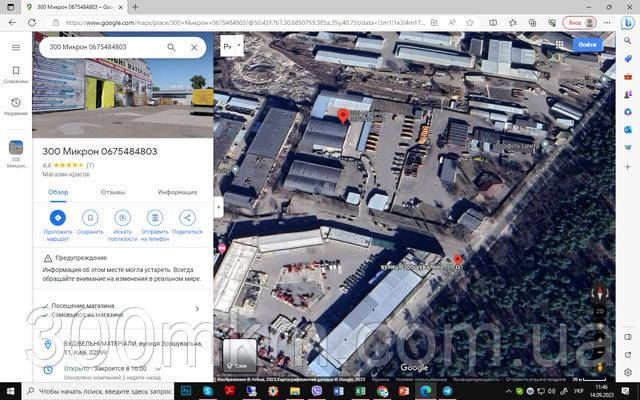640x400 pixels.
Task: Open the Bing Copilot sidebar icon
Action: pyautogui.click(x=628, y=23)
